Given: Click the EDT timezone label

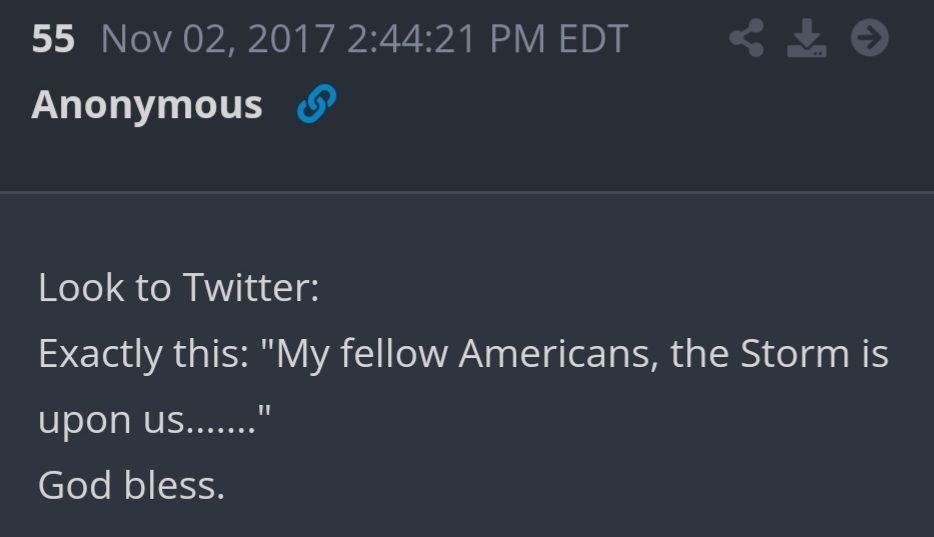Looking at the screenshot, I should click(x=593, y=39).
